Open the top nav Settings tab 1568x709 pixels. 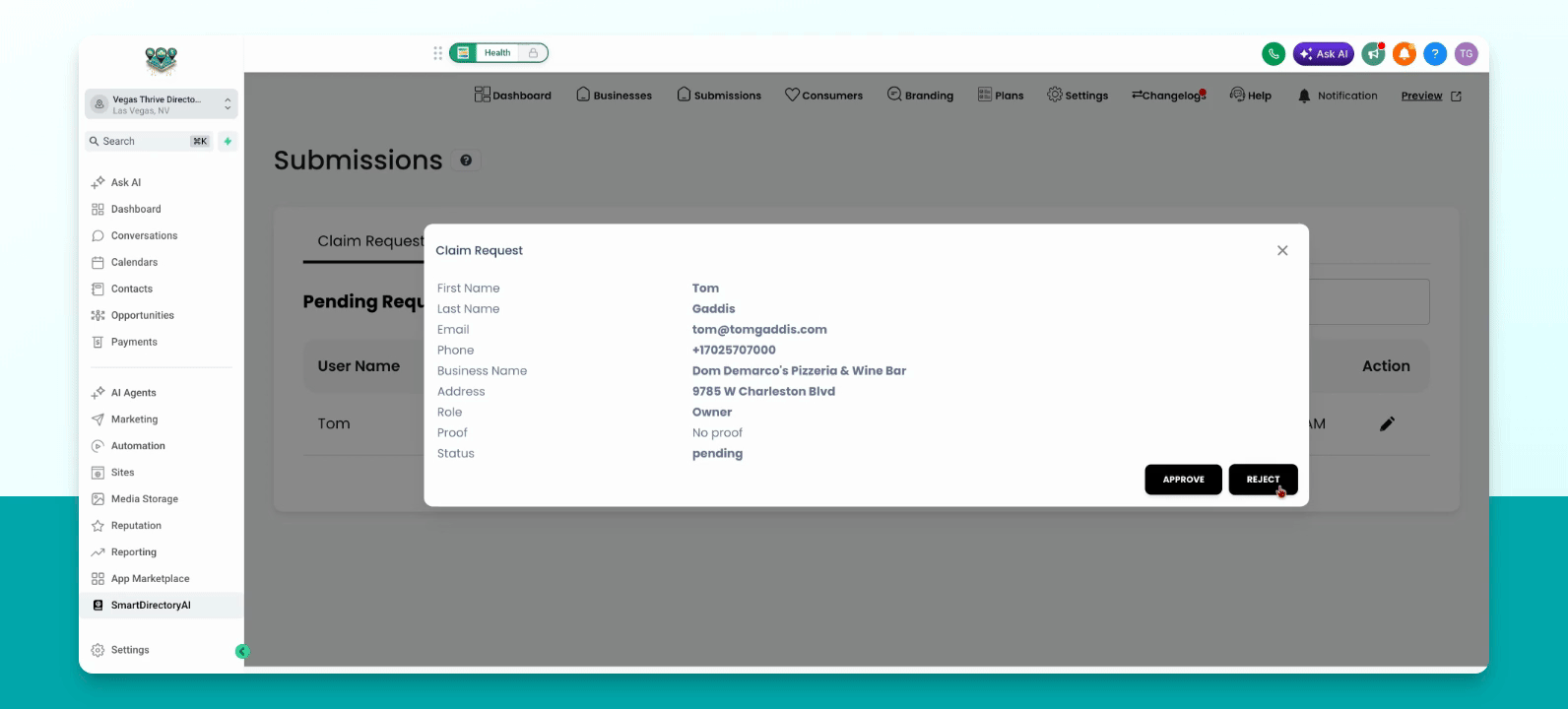[1078, 96]
